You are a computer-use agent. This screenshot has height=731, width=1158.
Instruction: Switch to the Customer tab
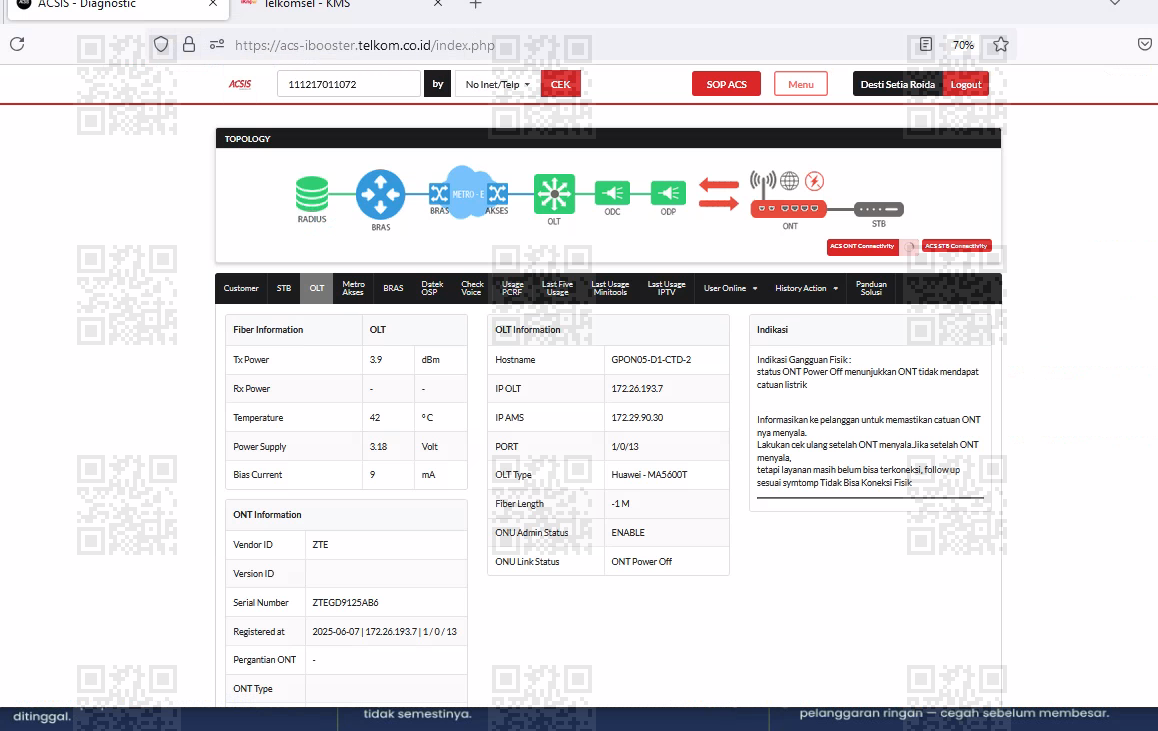241,288
